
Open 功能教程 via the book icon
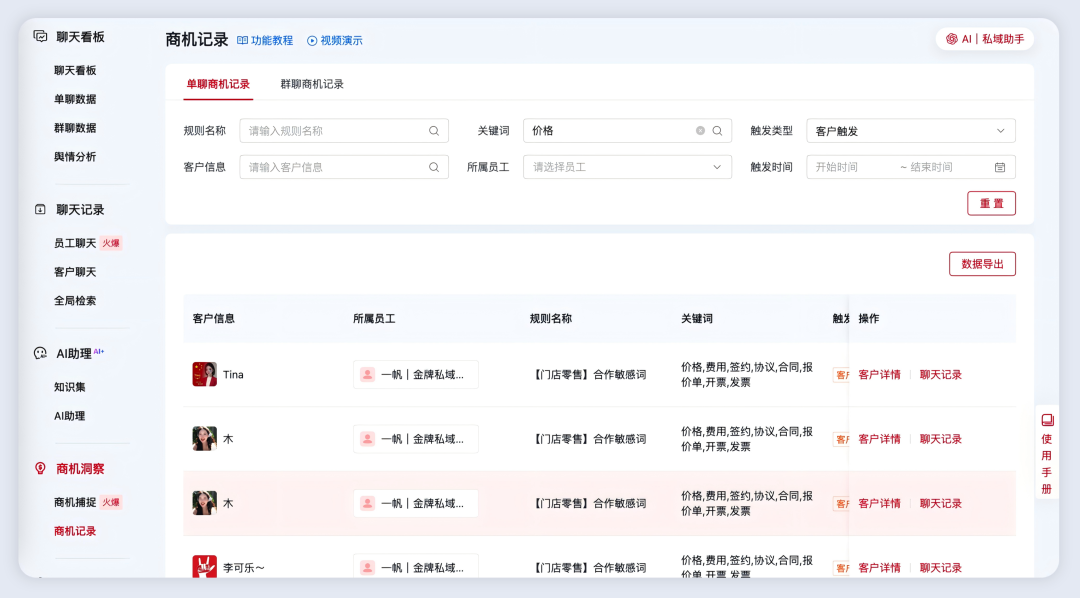tap(242, 40)
